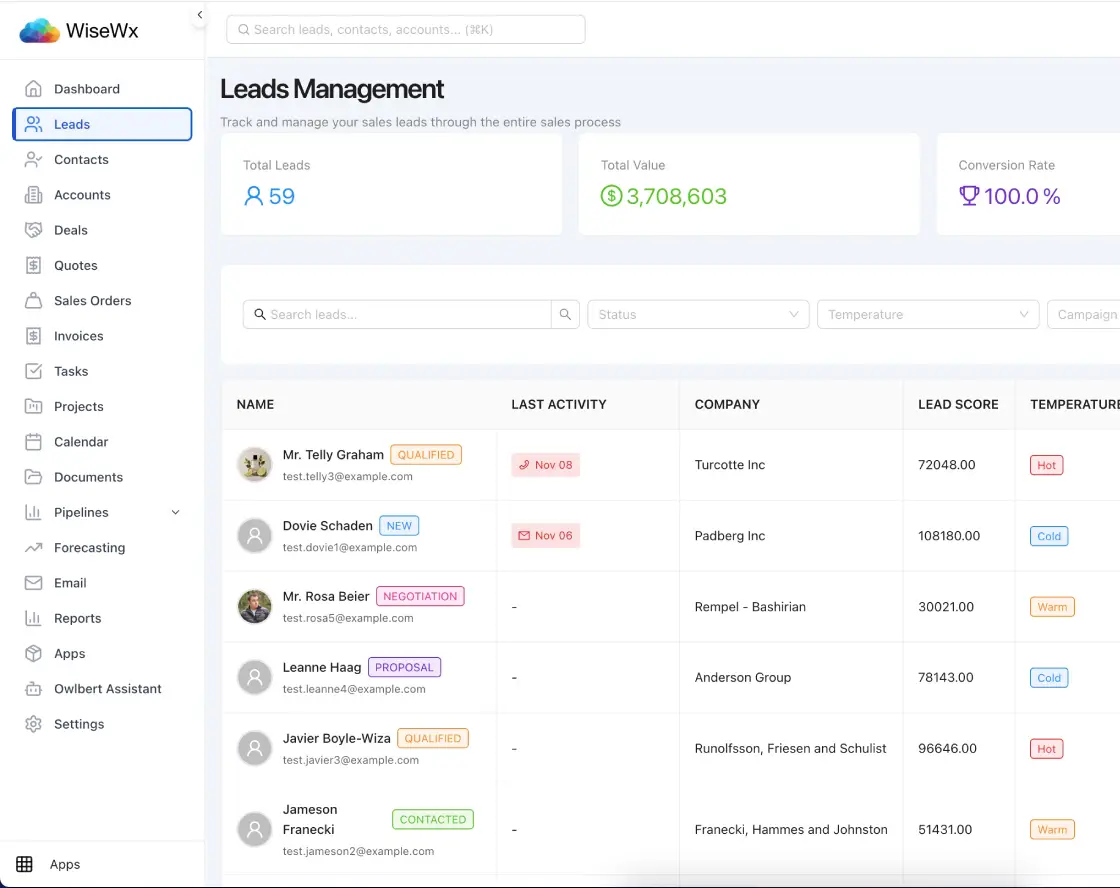Go to the Dashboard menu item
This screenshot has width=1120, height=888.
click(x=87, y=89)
